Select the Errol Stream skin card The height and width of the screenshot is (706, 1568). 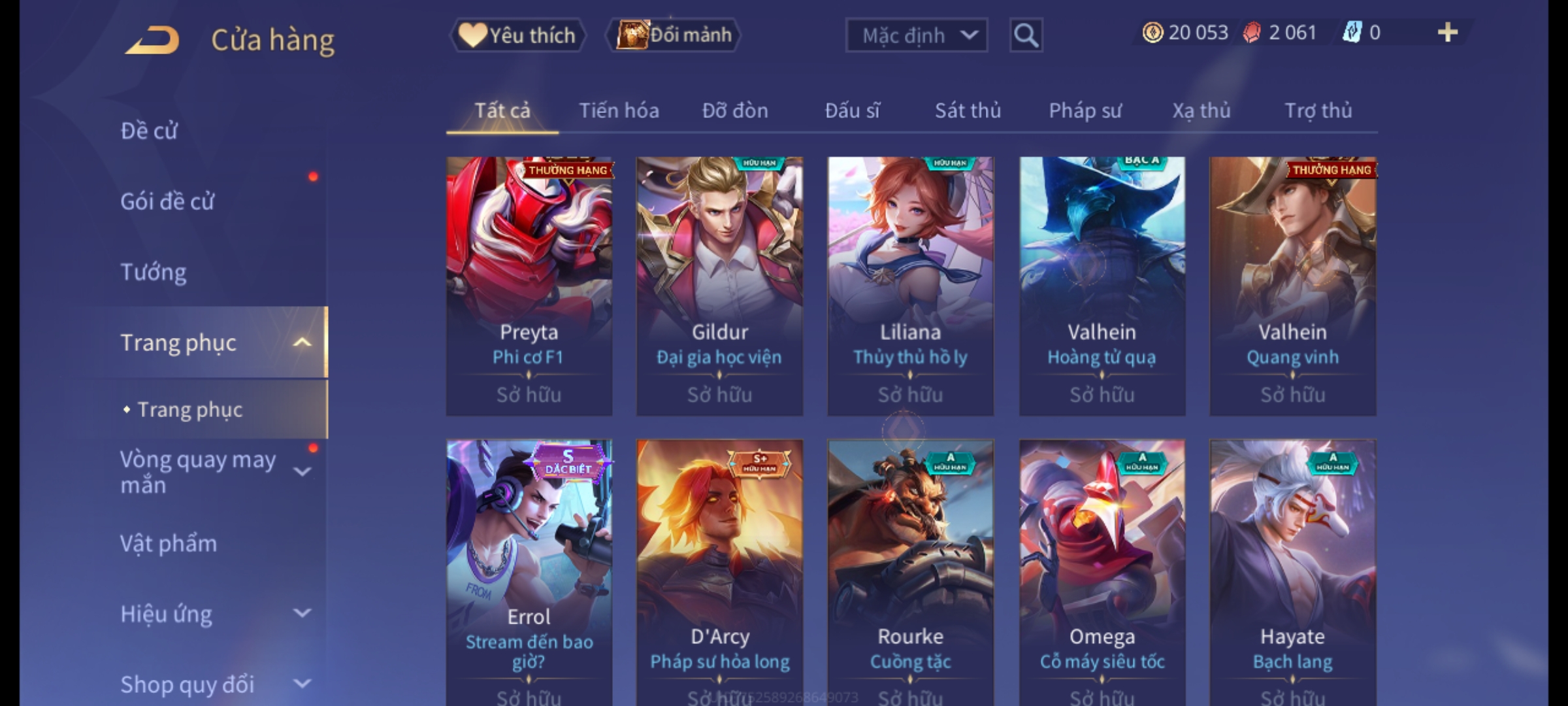click(529, 573)
